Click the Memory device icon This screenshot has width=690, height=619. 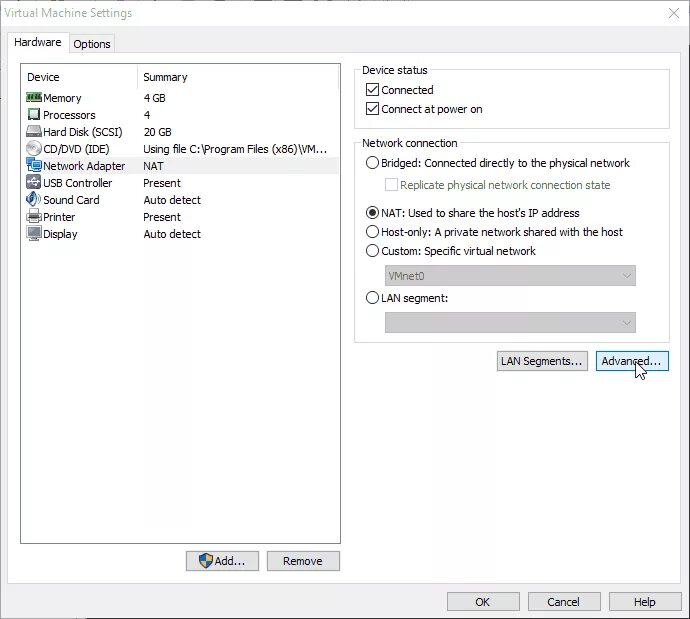(x=34, y=97)
